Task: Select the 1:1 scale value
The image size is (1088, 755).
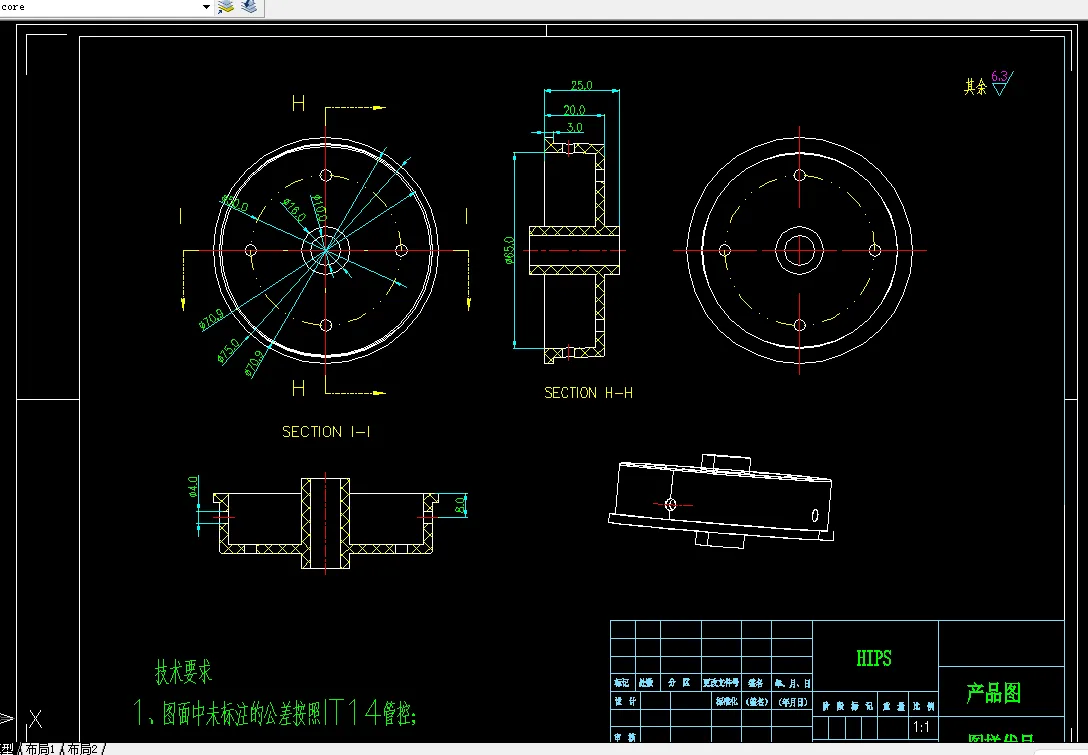Action: pos(921,727)
